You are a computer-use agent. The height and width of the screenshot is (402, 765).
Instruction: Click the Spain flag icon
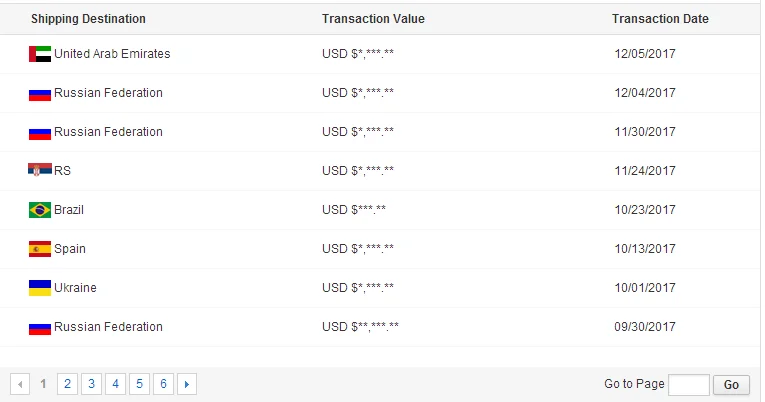(x=40, y=249)
